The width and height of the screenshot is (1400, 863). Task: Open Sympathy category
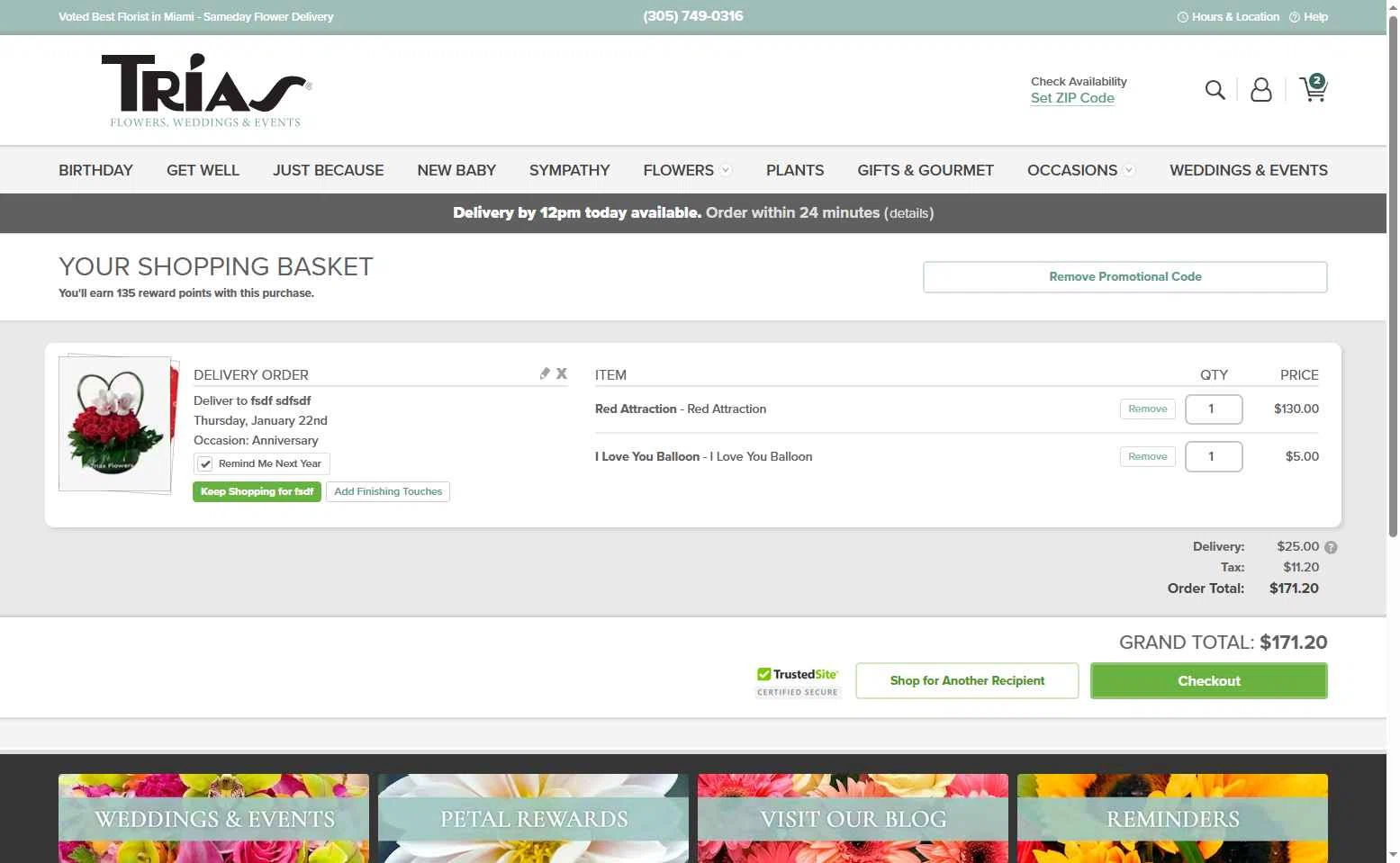point(569,170)
